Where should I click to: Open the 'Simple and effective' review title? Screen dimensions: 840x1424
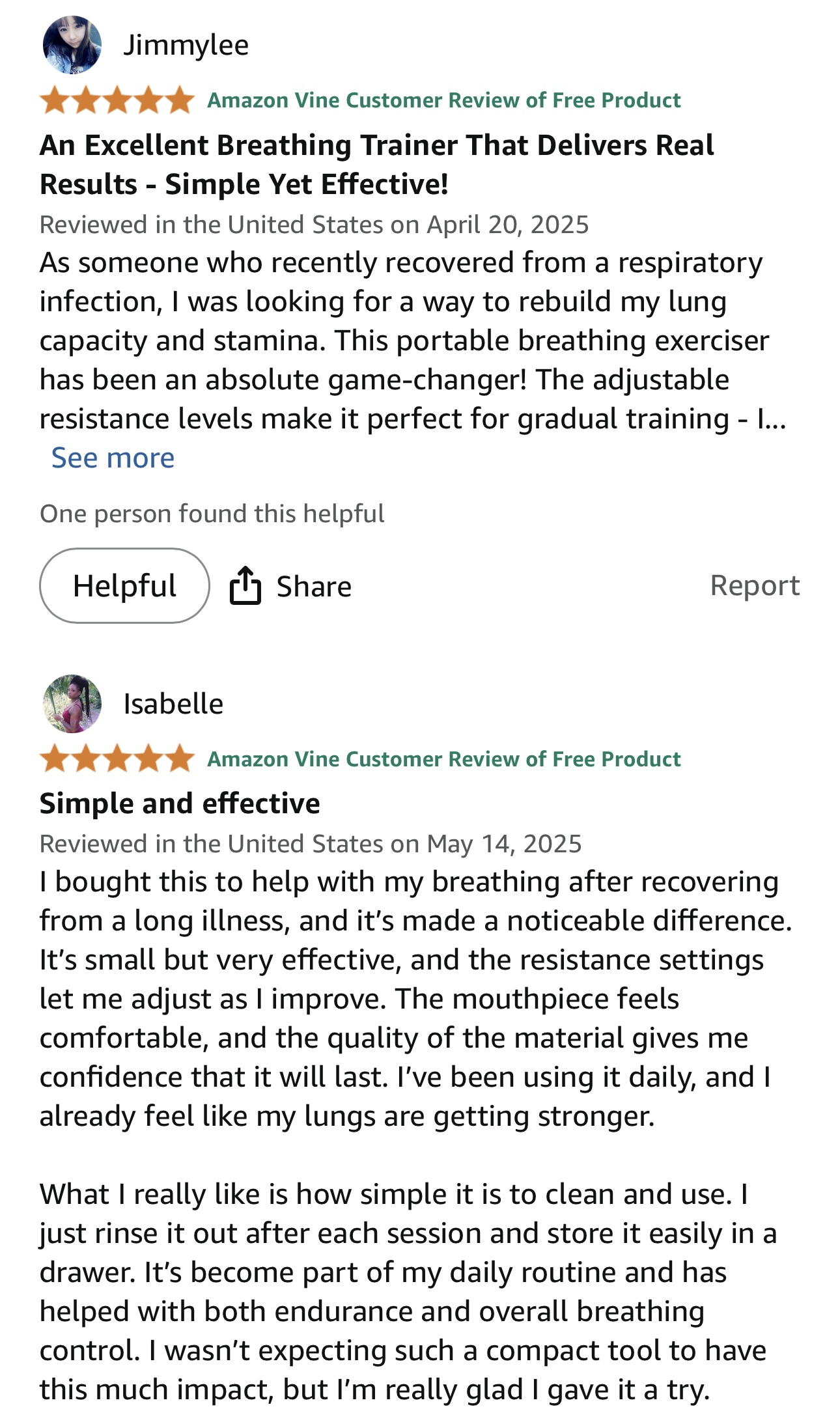click(x=180, y=803)
